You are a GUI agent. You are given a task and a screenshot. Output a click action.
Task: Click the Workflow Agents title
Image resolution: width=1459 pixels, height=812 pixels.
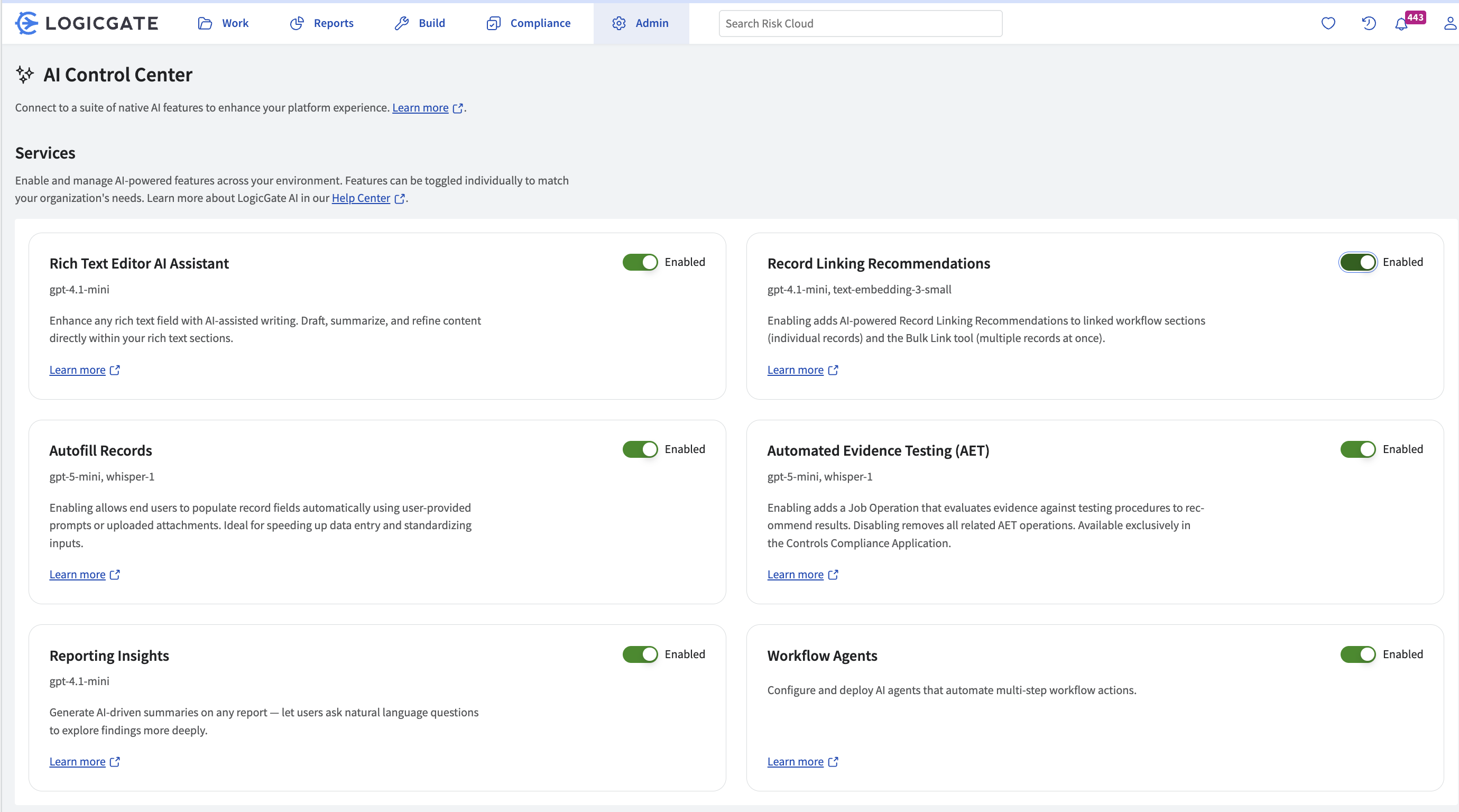tap(823, 656)
